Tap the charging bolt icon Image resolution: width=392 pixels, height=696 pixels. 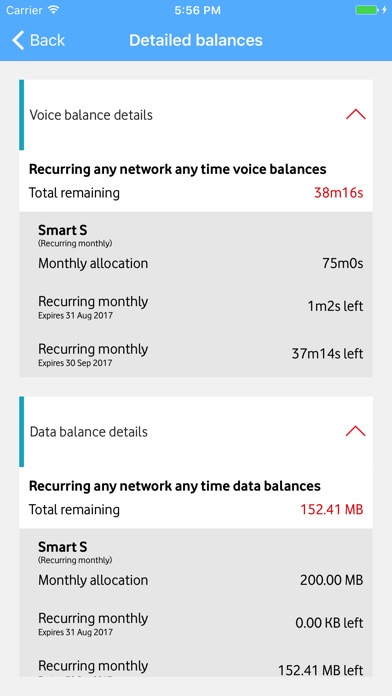(x=384, y=10)
